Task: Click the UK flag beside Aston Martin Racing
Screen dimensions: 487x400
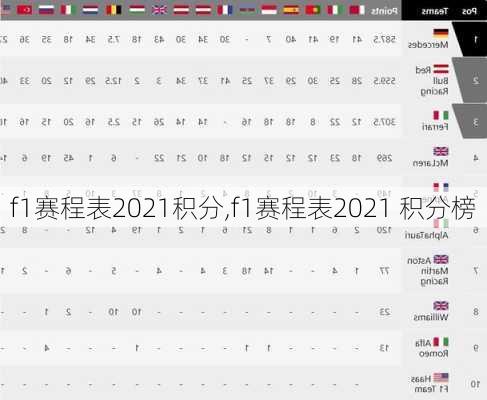Action: pos(441,259)
